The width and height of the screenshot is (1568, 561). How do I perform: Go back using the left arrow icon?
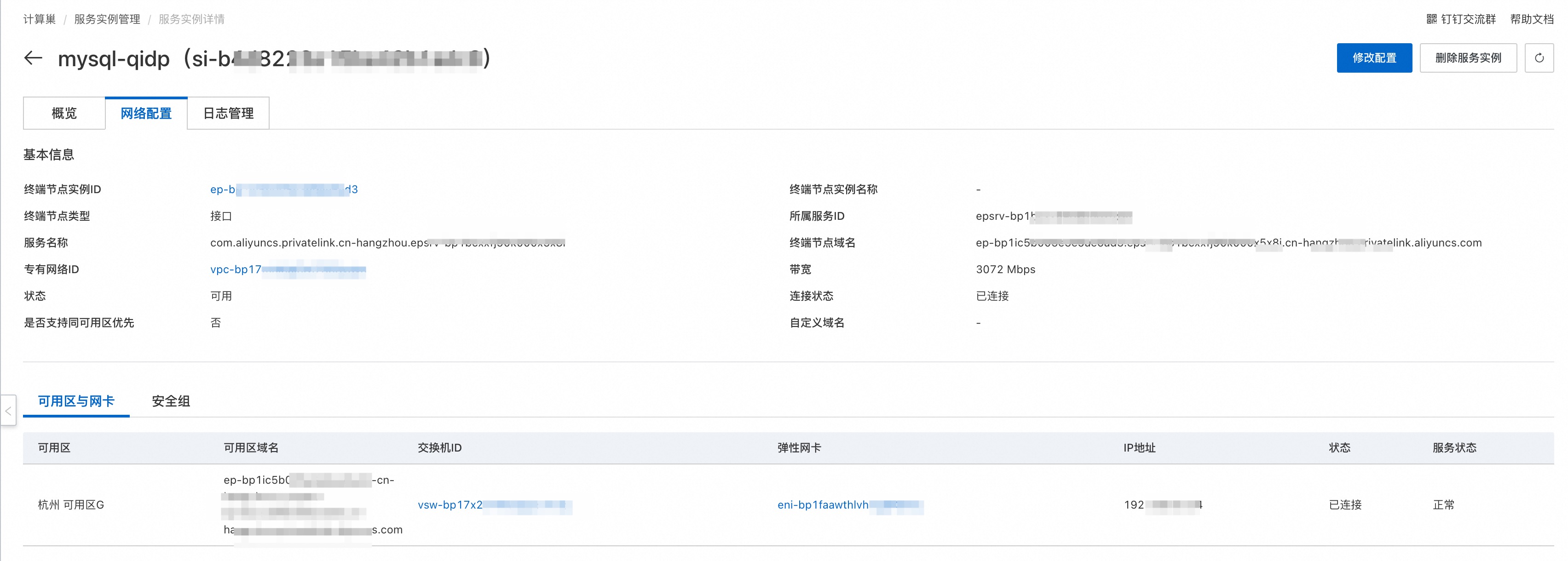[33, 58]
